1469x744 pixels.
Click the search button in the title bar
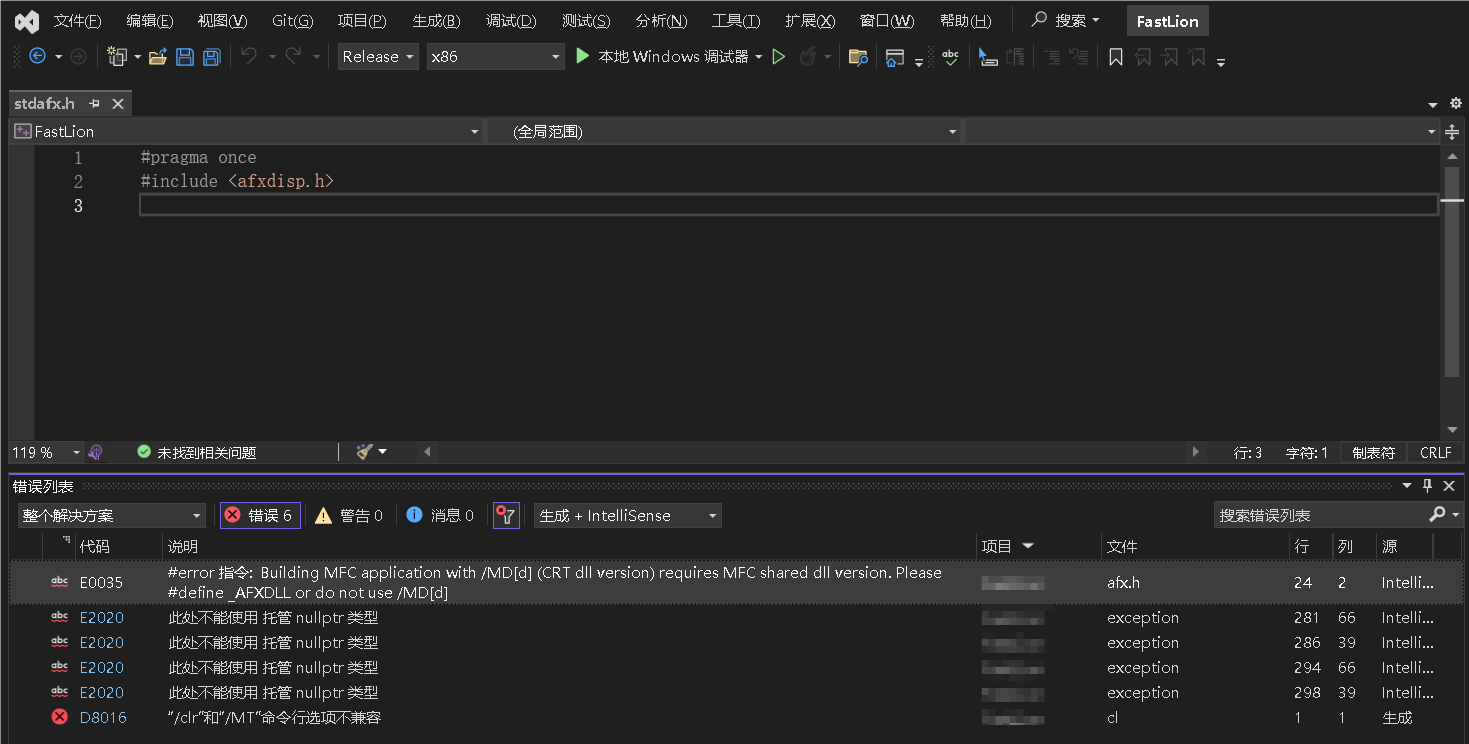1066,21
